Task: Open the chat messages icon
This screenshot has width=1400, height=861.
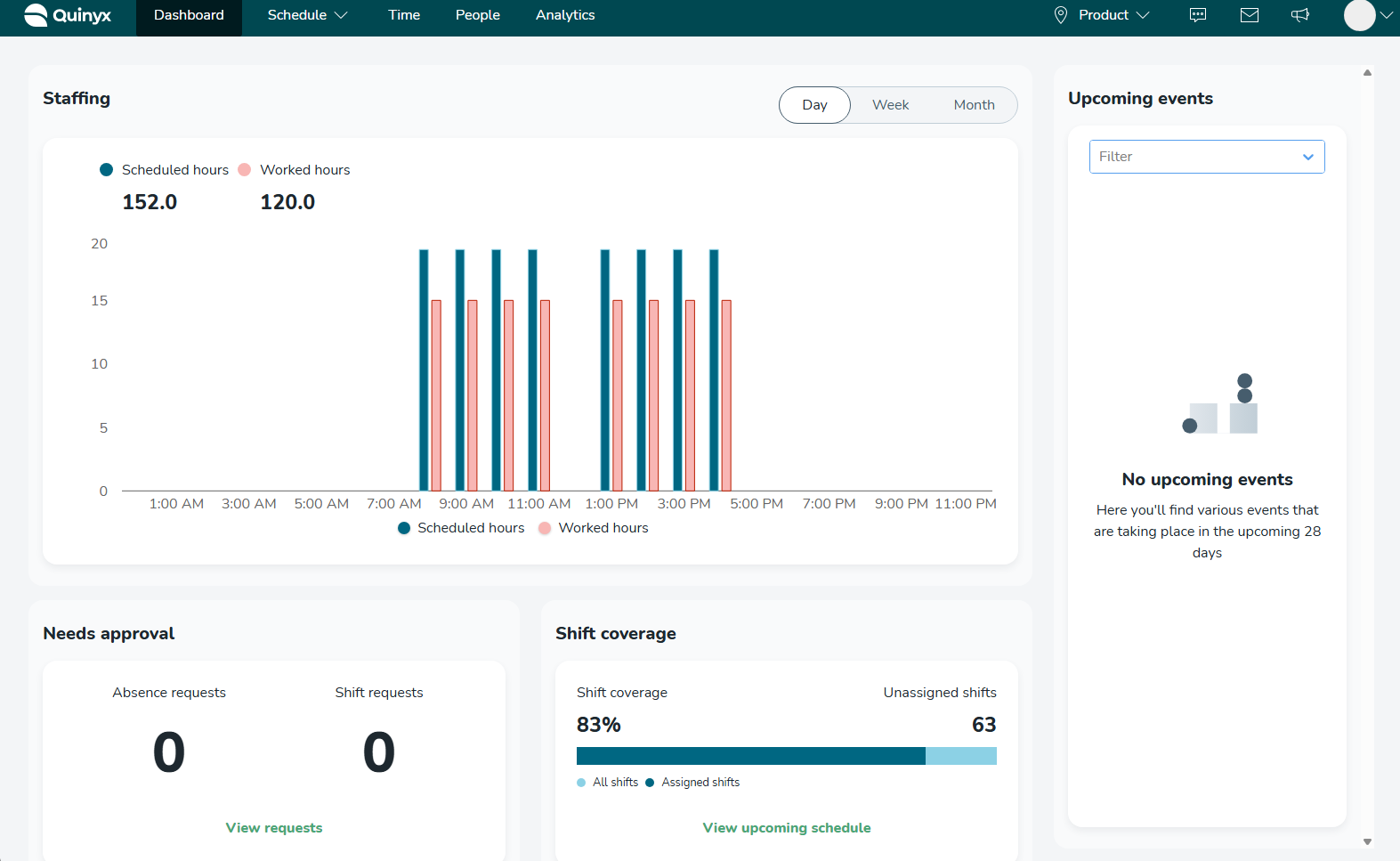Action: pos(1198,15)
